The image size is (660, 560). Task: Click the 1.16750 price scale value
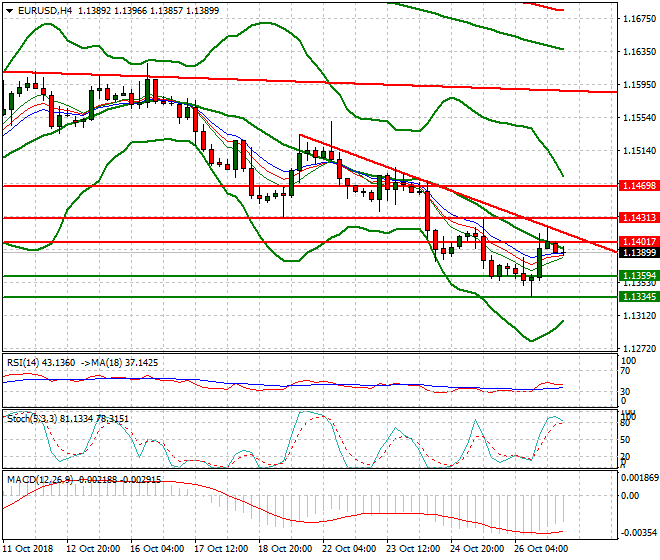(639, 19)
